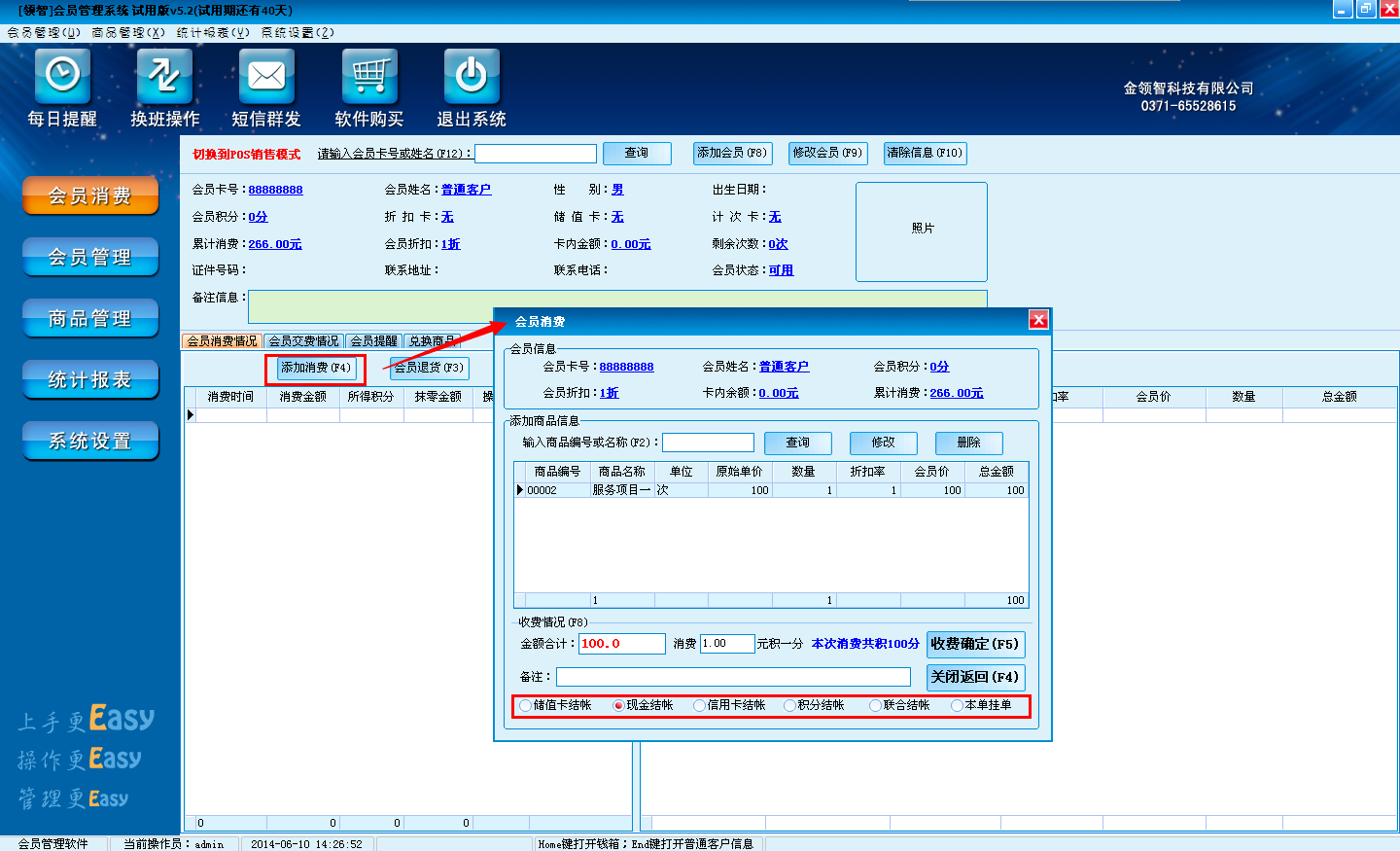Click the 抹零金额 column header
Image resolution: width=1400 pixels, height=851 pixels.
438,397
